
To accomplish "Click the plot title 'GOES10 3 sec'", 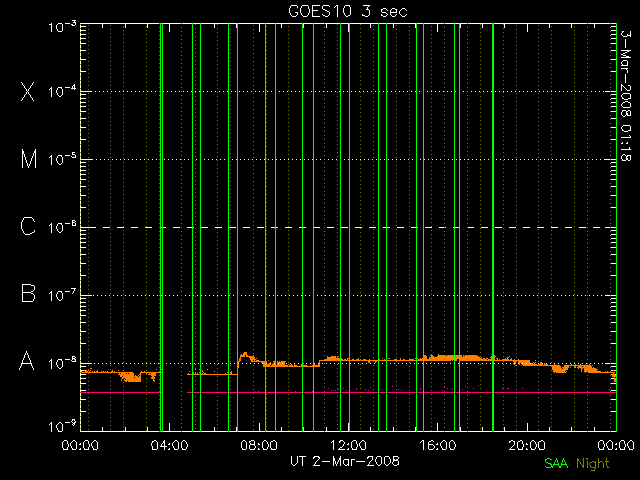I will click(348, 11).
